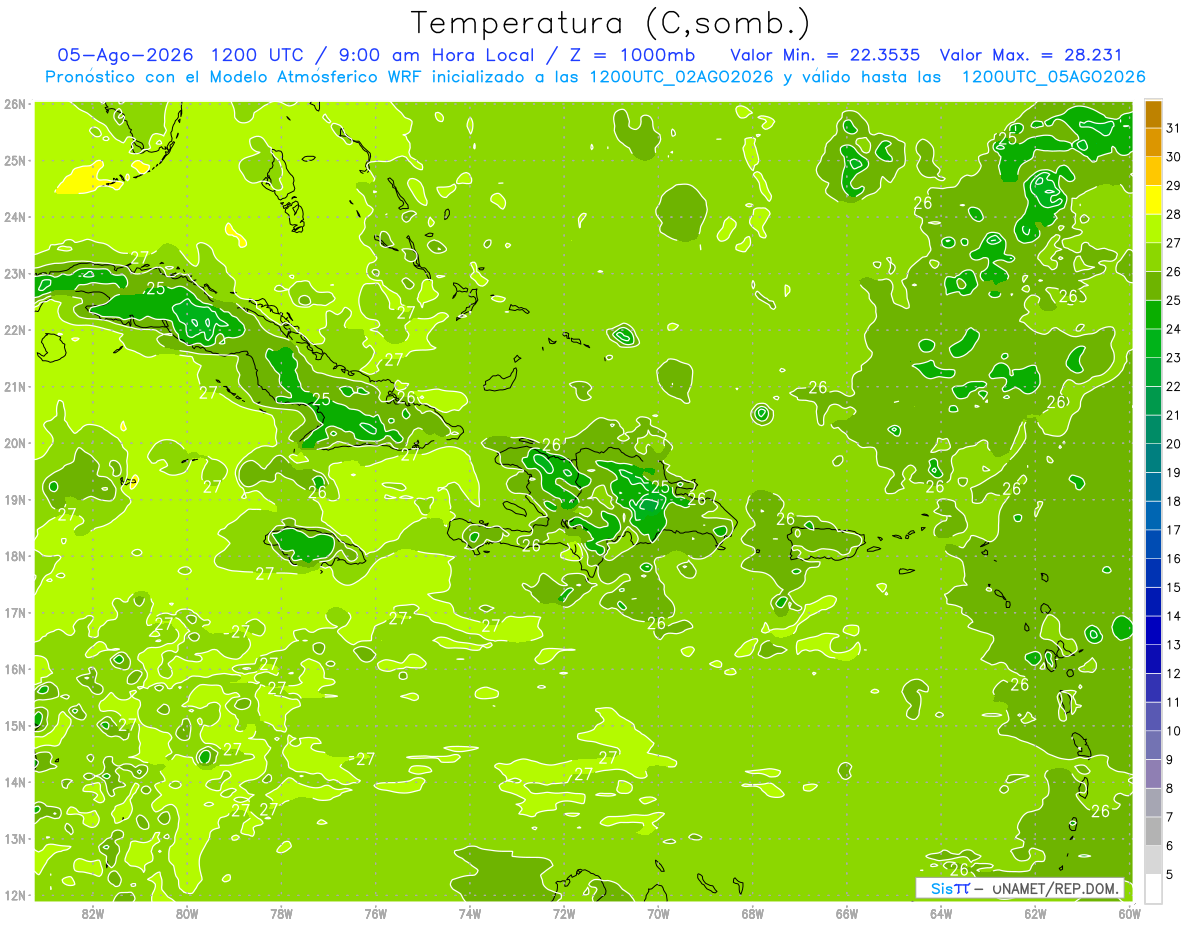Click the '1200UTC_05AGO2026' valid-until timestamp
Screen dimensions: 1200x927
coord(1053,77)
